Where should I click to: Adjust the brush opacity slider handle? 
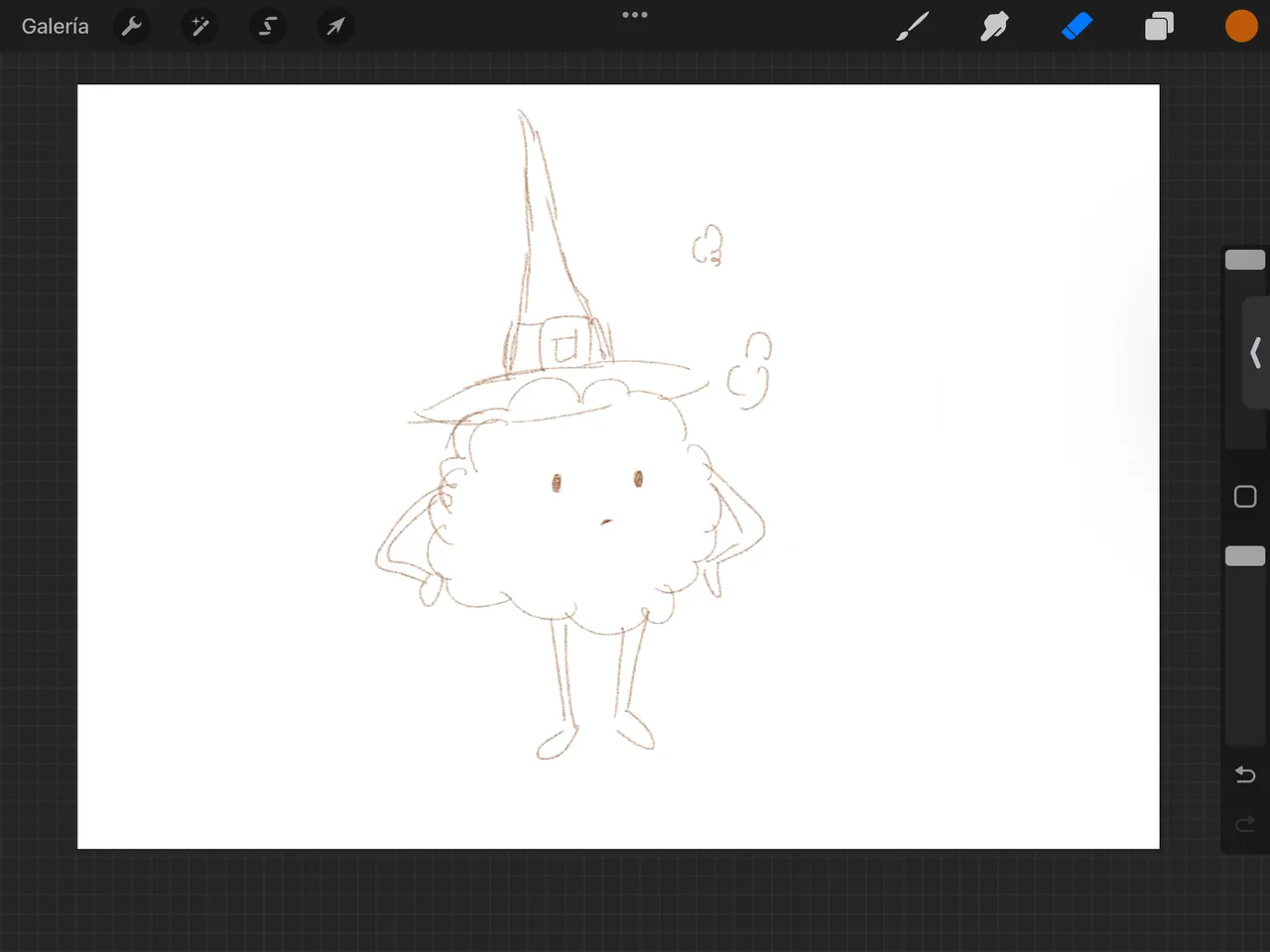tap(1245, 555)
